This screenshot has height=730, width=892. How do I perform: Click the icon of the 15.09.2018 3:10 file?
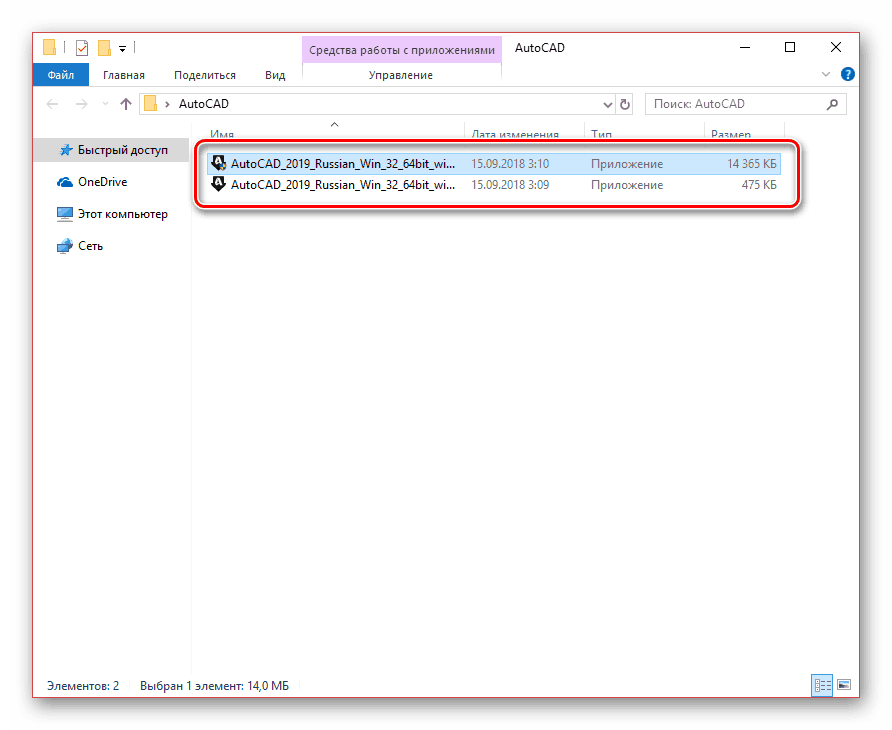(x=218, y=163)
